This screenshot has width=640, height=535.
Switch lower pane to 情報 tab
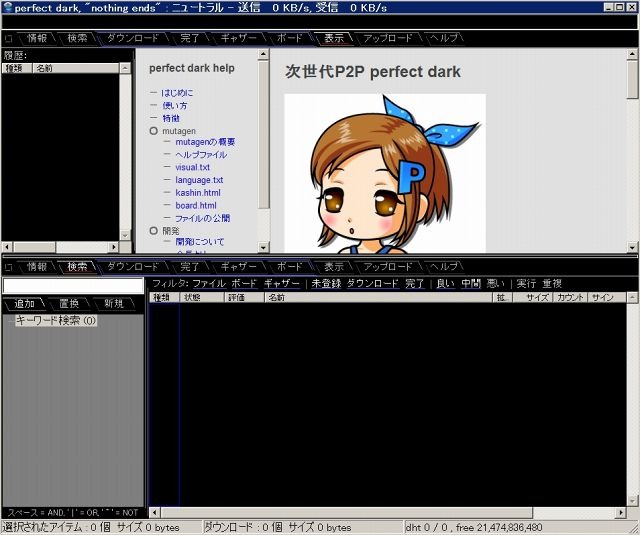tap(37, 266)
